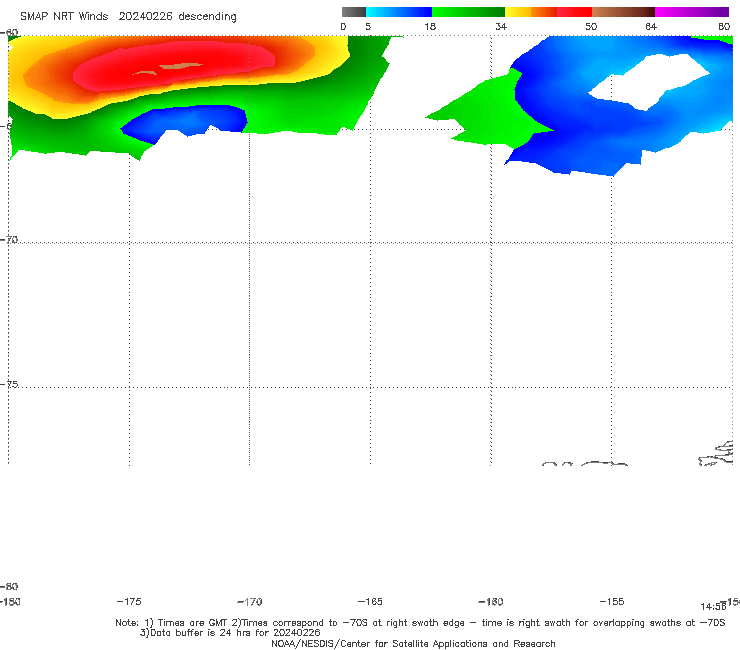Click the longitude label '-175'
This screenshot has width=740, height=650.
(129, 602)
